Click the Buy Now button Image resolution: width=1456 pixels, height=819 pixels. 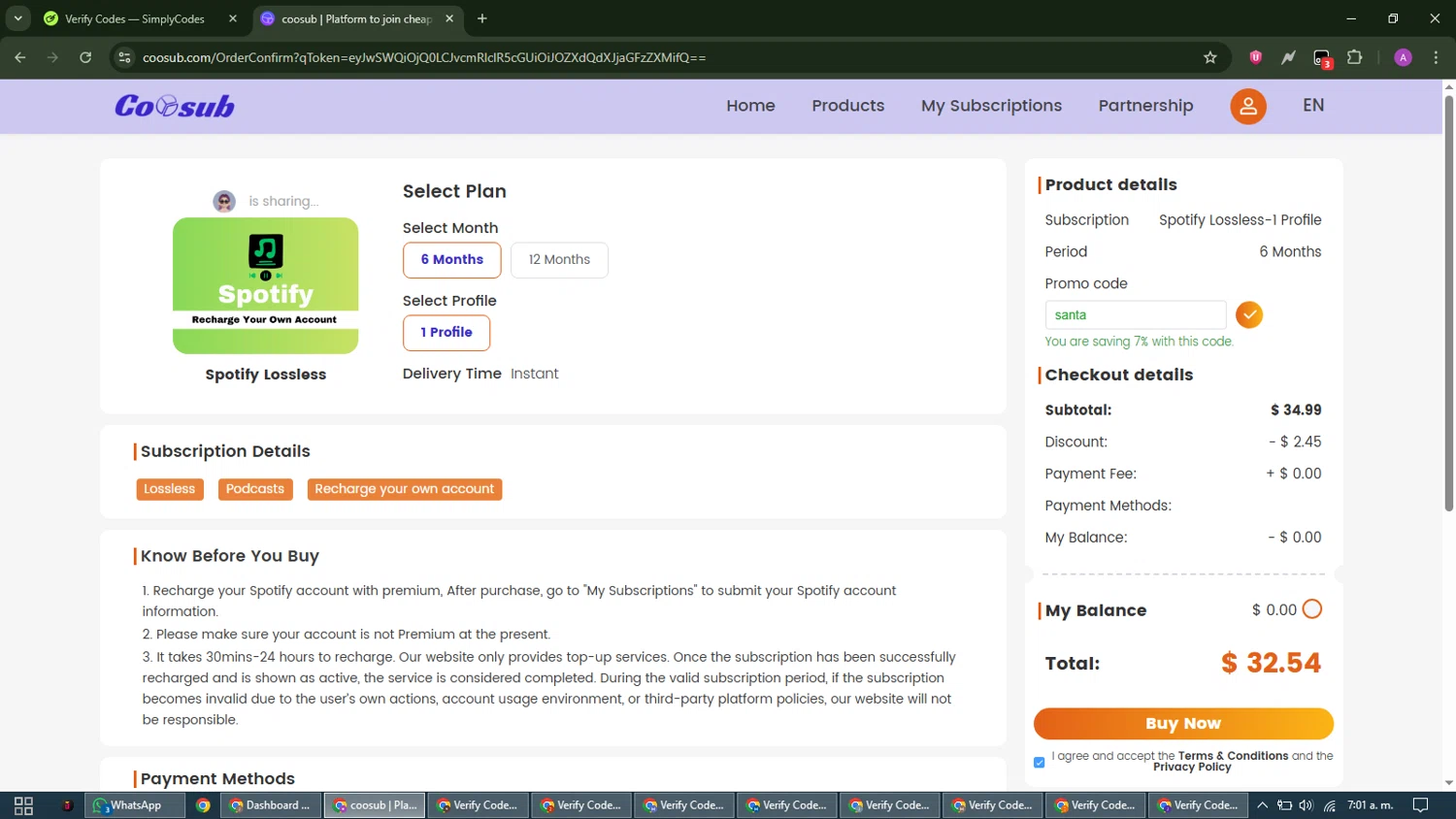click(1183, 724)
